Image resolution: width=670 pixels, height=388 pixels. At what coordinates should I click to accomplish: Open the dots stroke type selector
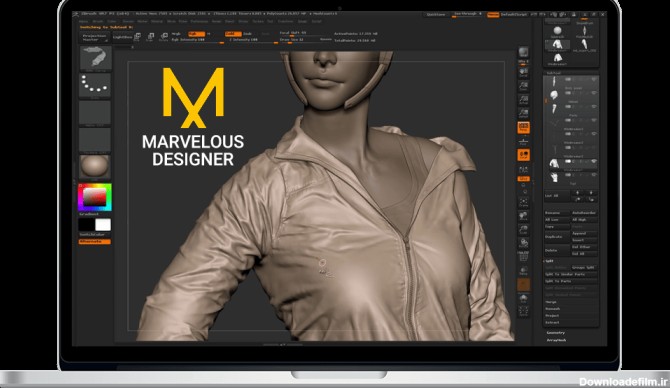coord(95,85)
